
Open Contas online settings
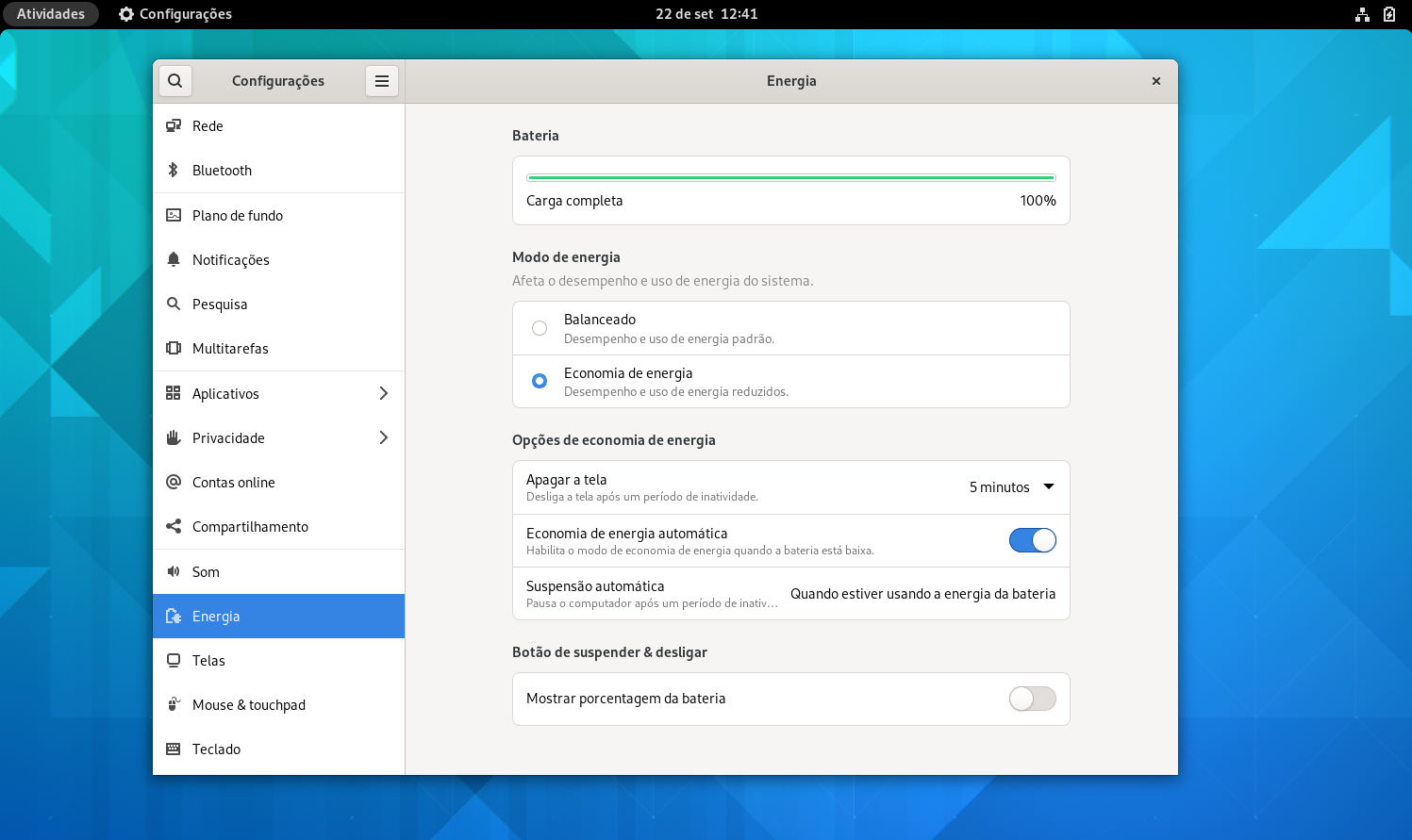pyautogui.click(x=233, y=482)
